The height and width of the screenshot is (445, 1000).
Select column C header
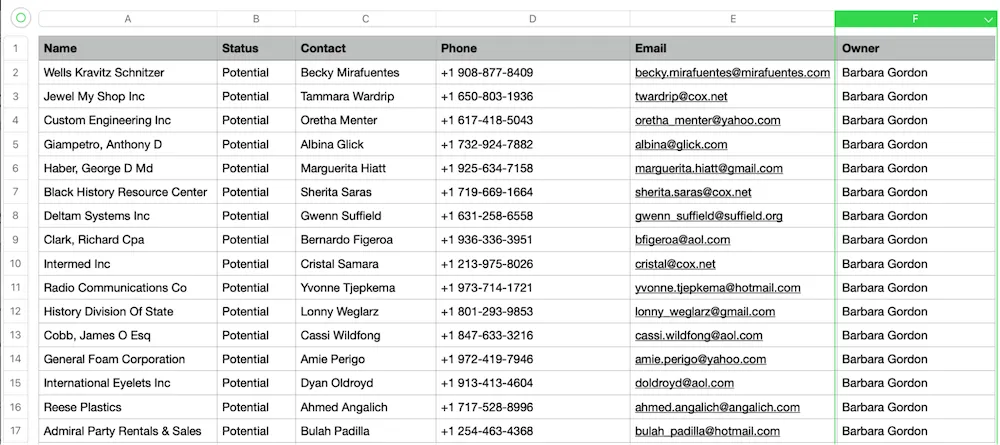tap(365, 19)
